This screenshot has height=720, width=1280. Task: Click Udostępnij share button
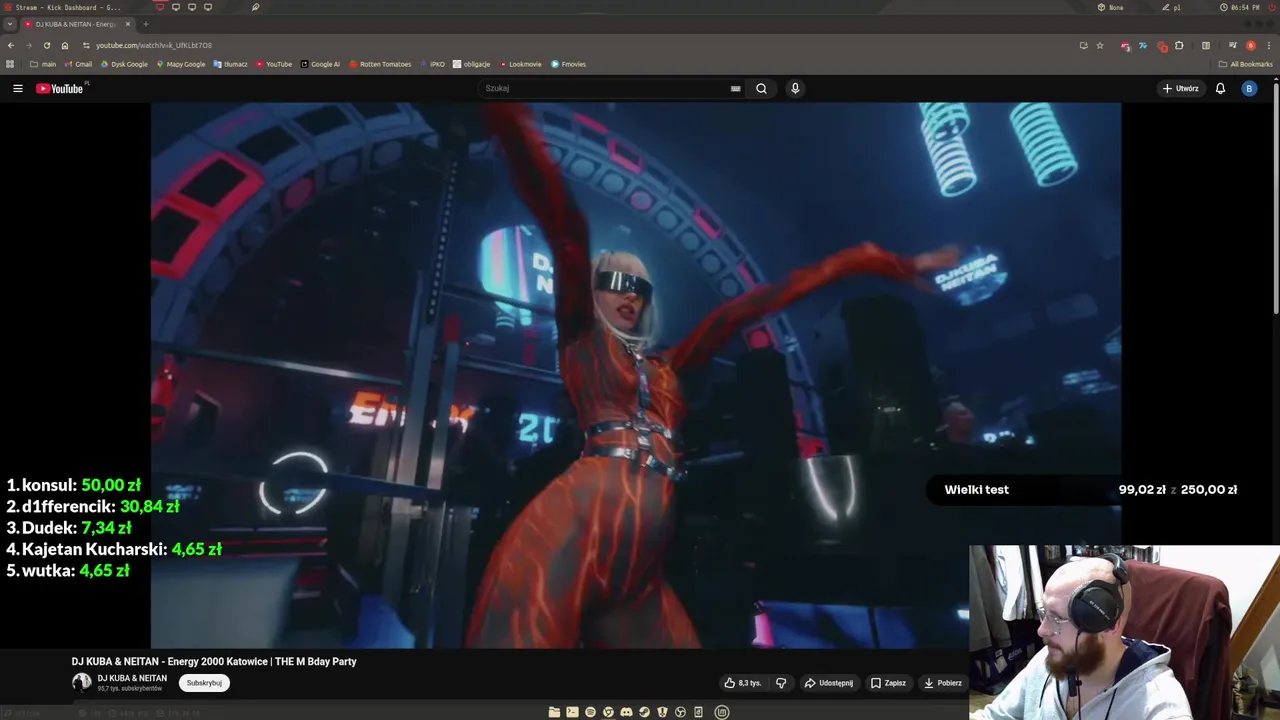pyautogui.click(x=829, y=683)
